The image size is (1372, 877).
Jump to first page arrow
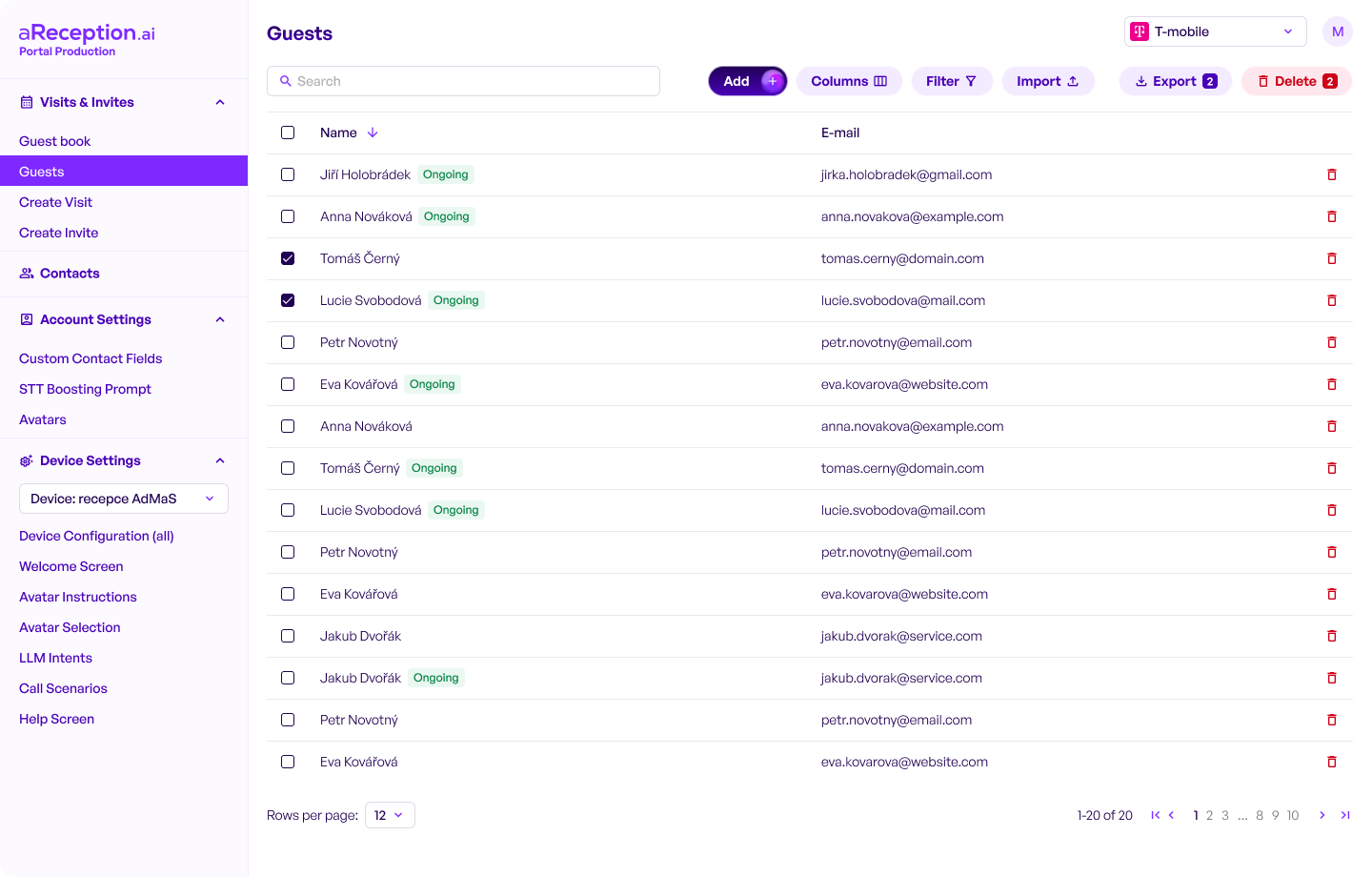1155,815
